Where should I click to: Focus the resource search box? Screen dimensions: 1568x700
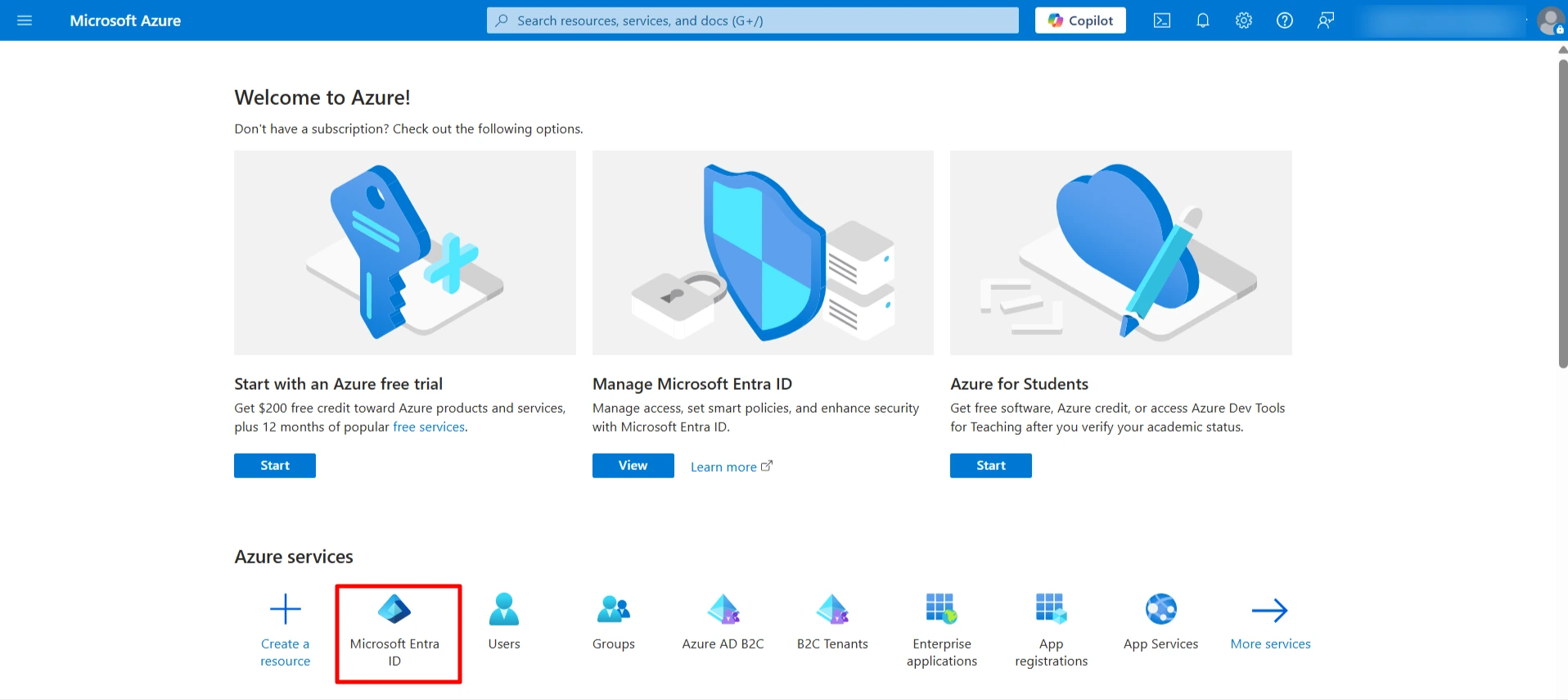tap(752, 20)
